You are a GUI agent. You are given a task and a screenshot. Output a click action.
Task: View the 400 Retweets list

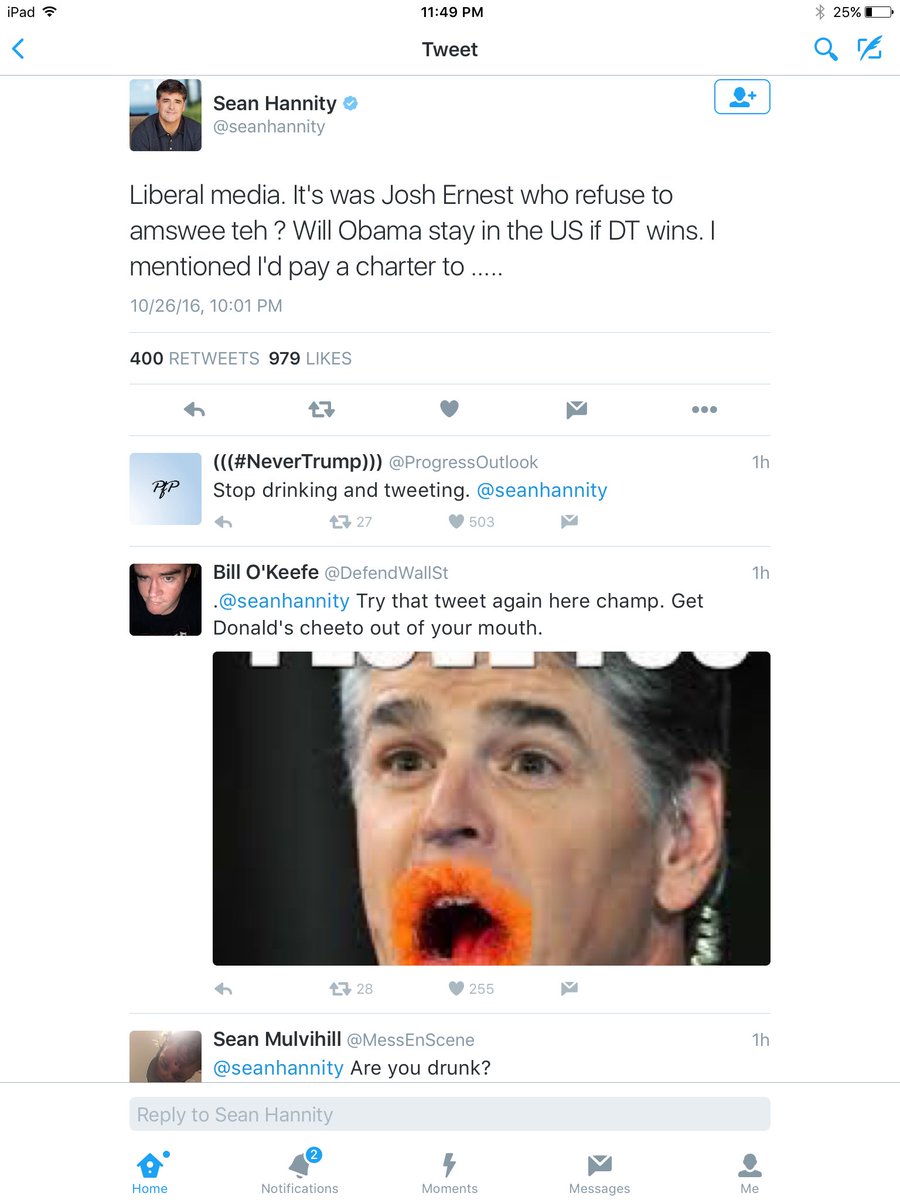[194, 358]
